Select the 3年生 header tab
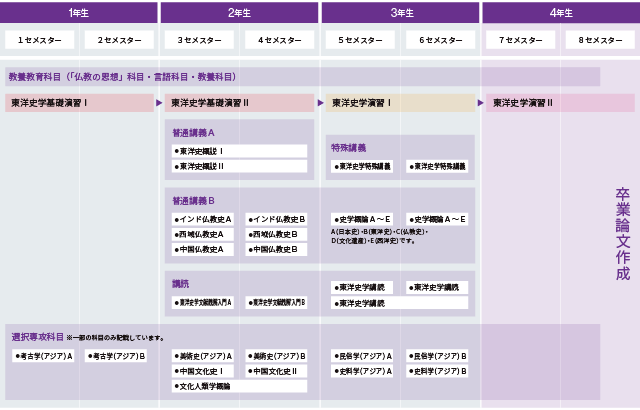The height and width of the screenshot is (410, 640). pyautogui.click(x=400, y=13)
